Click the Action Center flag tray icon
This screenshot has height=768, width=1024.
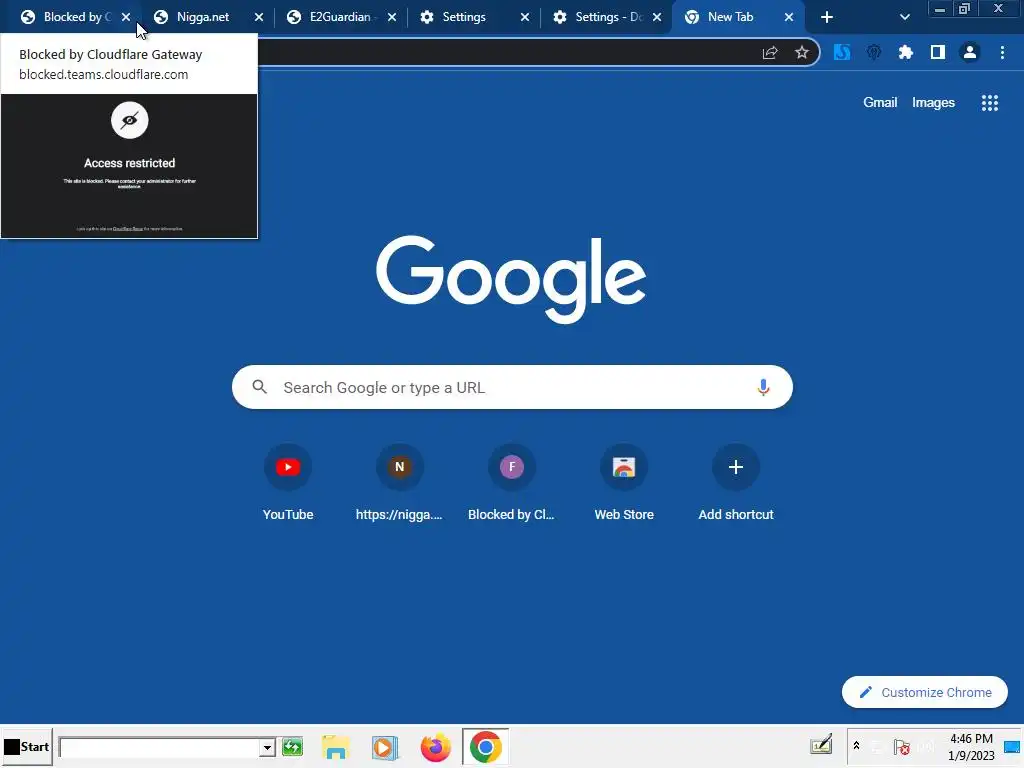(901, 746)
